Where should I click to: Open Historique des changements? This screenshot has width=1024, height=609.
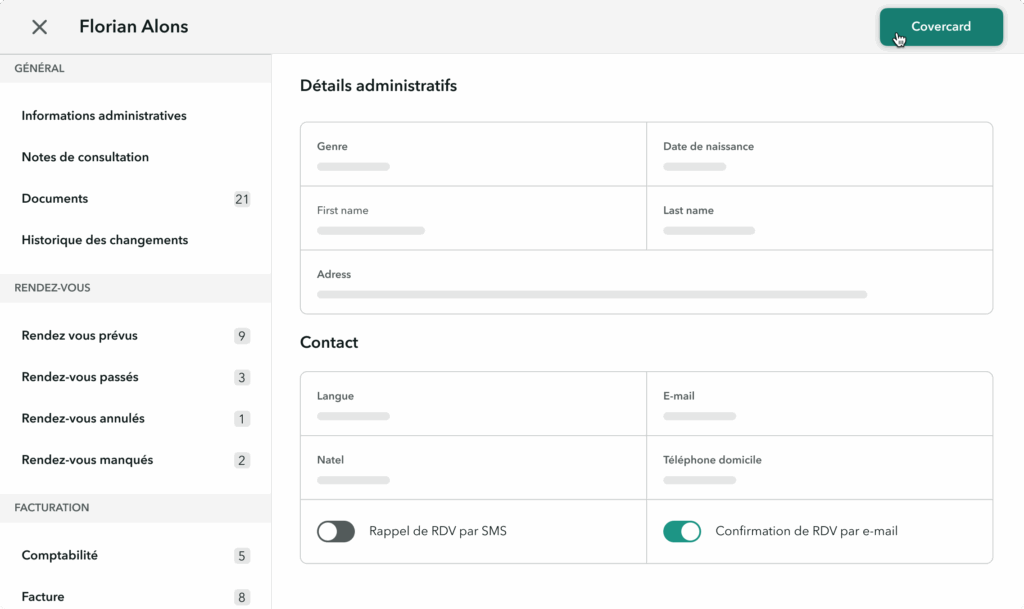tap(104, 240)
